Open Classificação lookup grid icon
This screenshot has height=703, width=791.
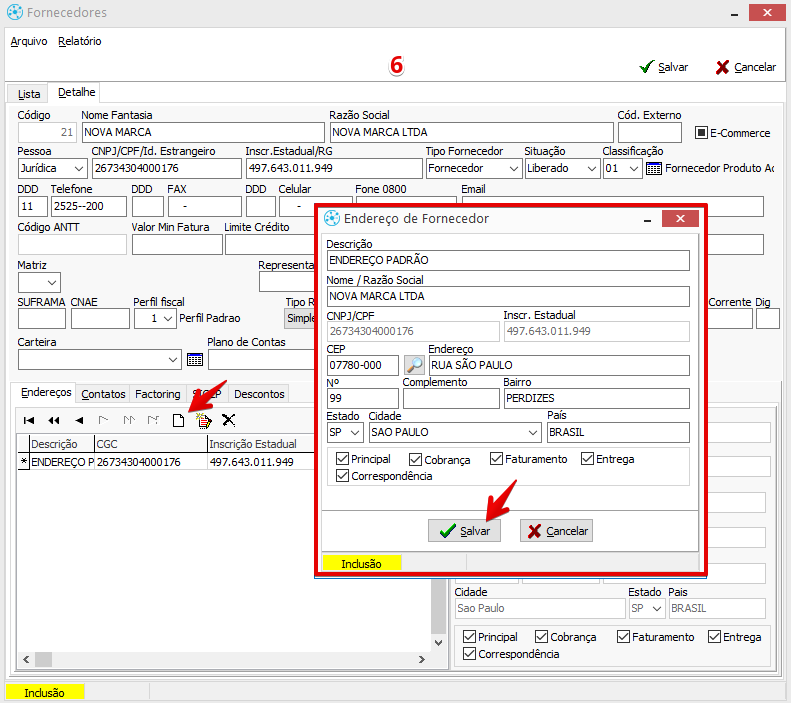click(653, 168)
